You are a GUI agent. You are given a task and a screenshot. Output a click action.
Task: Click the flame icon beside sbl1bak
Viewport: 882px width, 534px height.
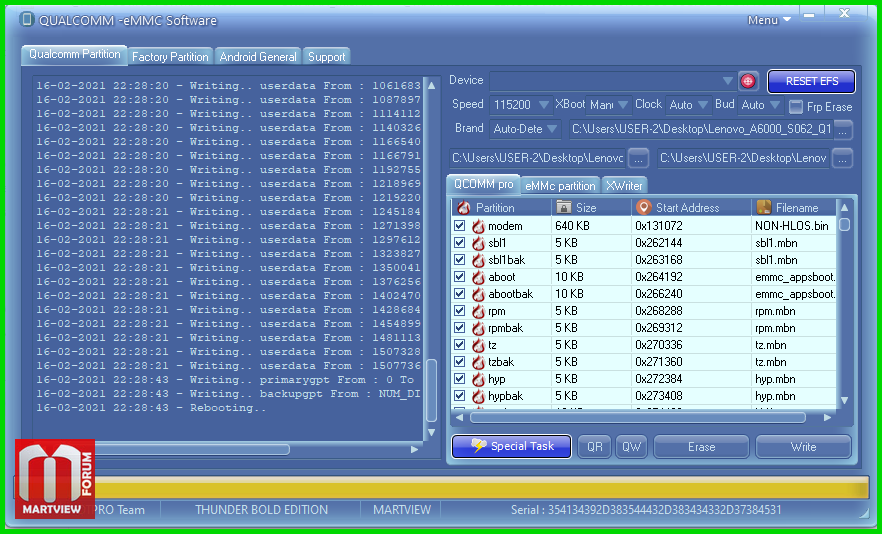tap(478, 260)
